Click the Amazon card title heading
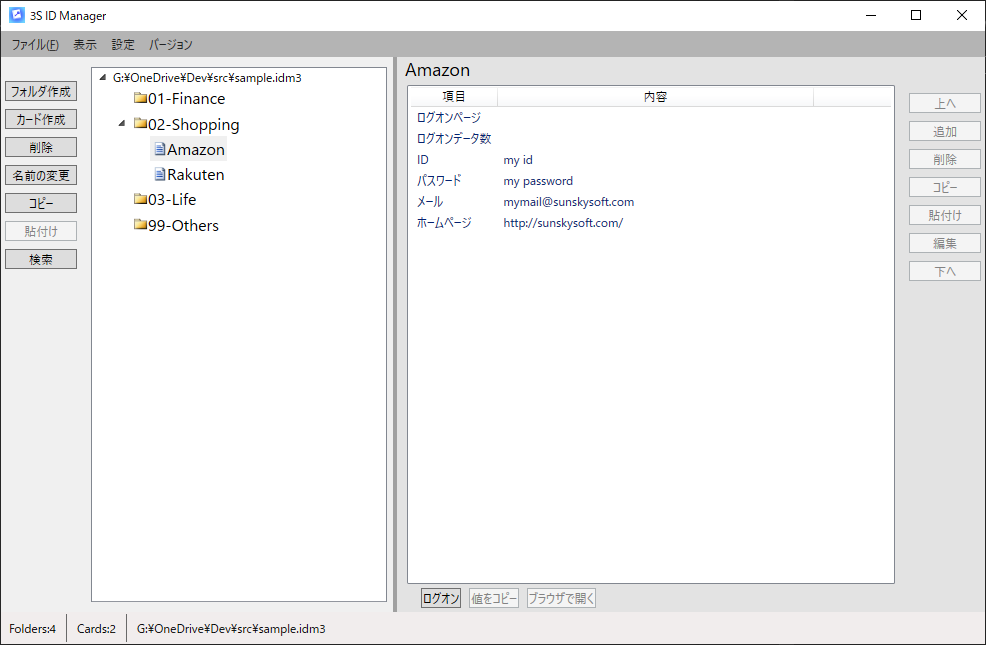The width and height of the screenshot is (986, 645). coord(437,70)
